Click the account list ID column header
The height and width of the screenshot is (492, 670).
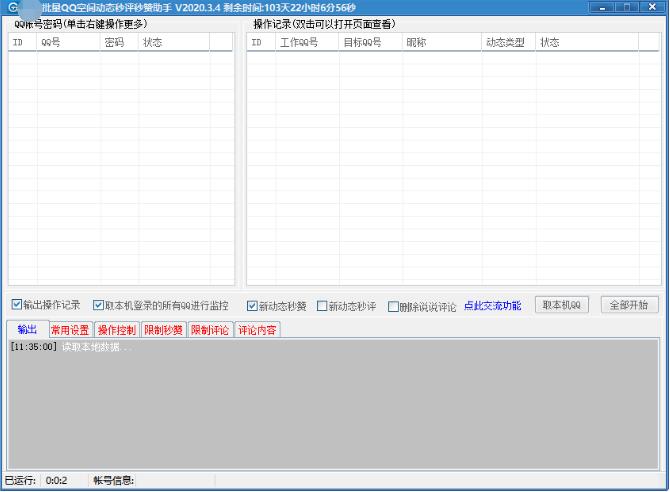[22, 42]
